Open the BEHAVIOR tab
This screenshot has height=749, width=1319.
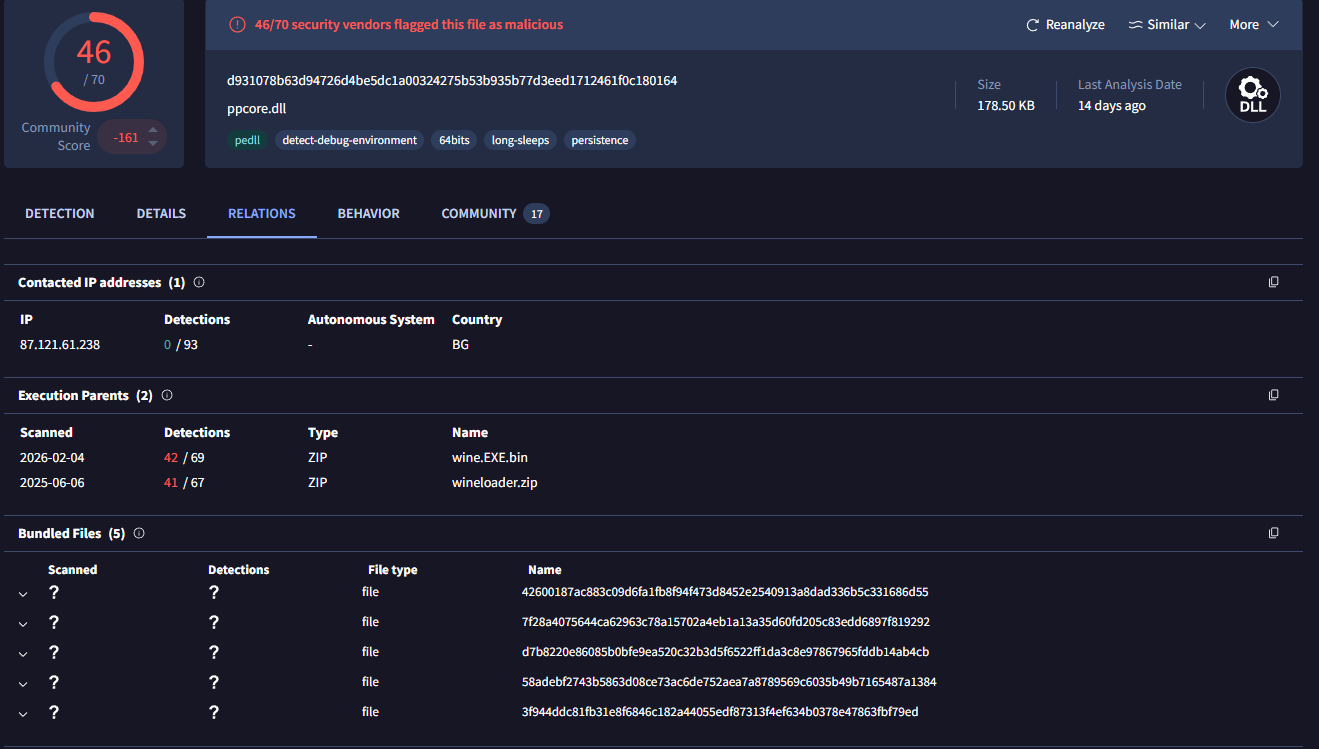368,214
